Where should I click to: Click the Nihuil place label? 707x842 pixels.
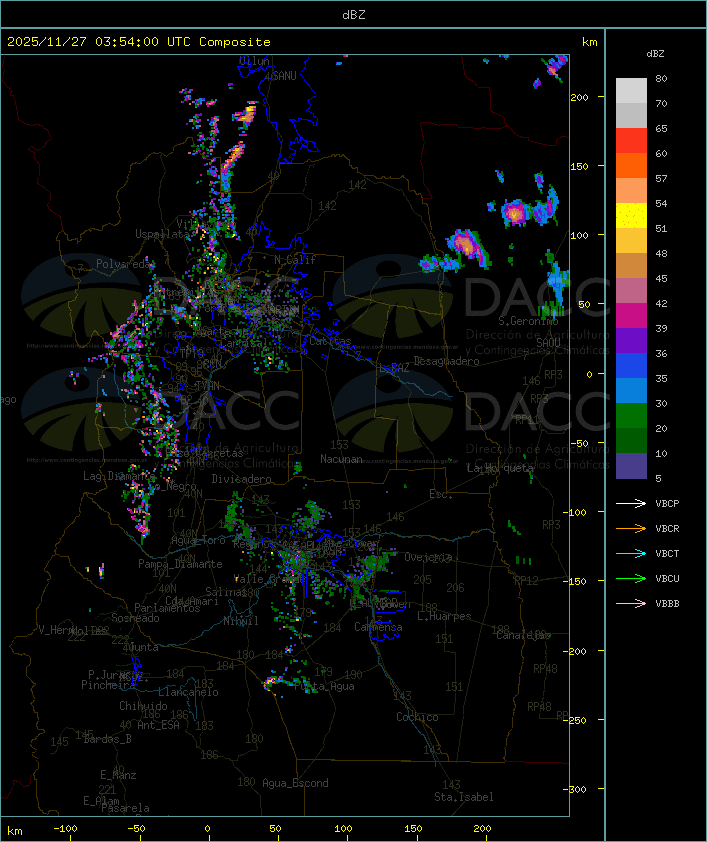tap(240, 621)
